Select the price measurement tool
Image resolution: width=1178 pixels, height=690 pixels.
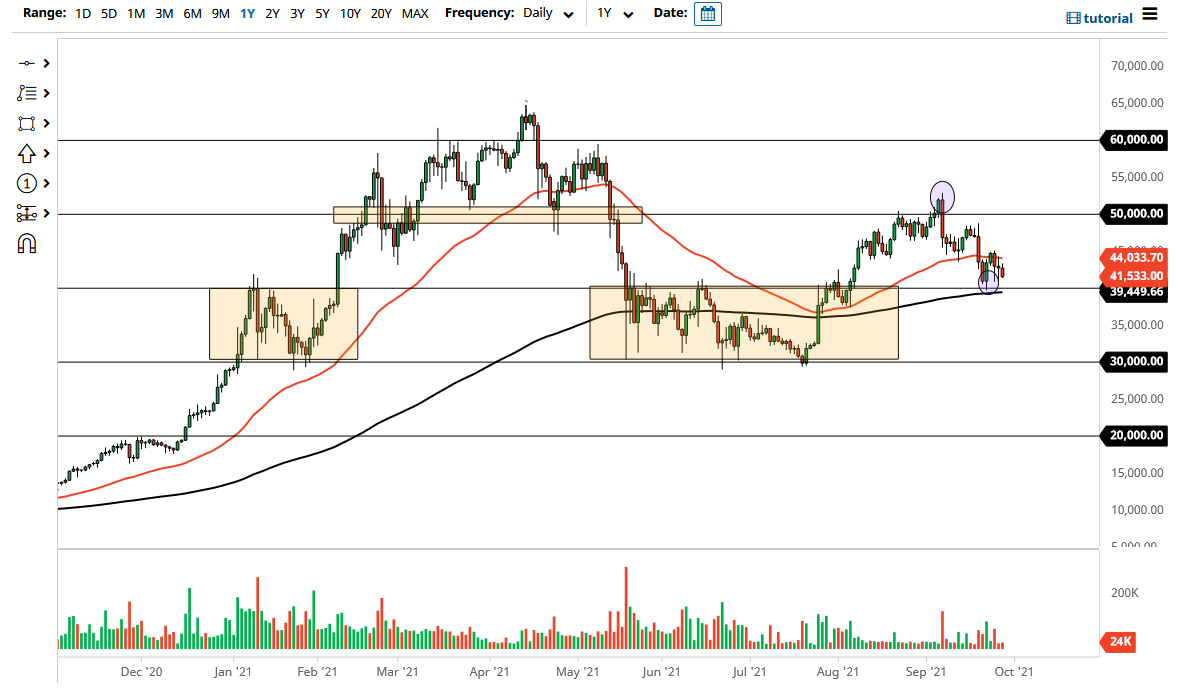pos(28,213)
